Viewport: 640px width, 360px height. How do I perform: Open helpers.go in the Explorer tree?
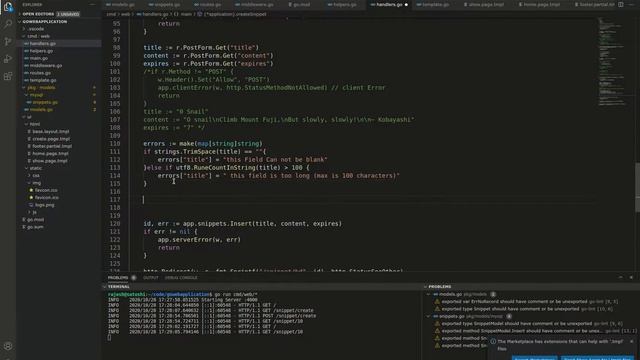pyautogui.click(x=41, y=51)
